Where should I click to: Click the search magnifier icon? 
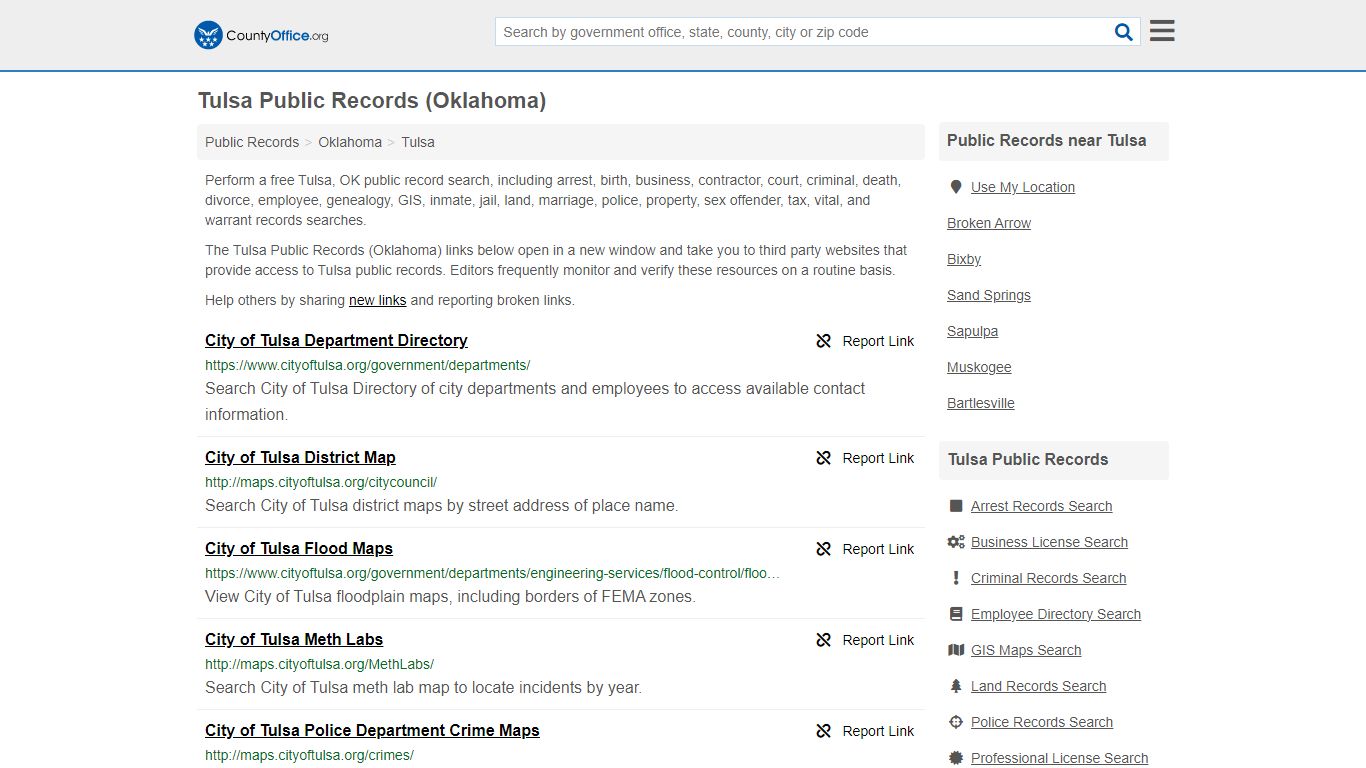coord(1124,32)
